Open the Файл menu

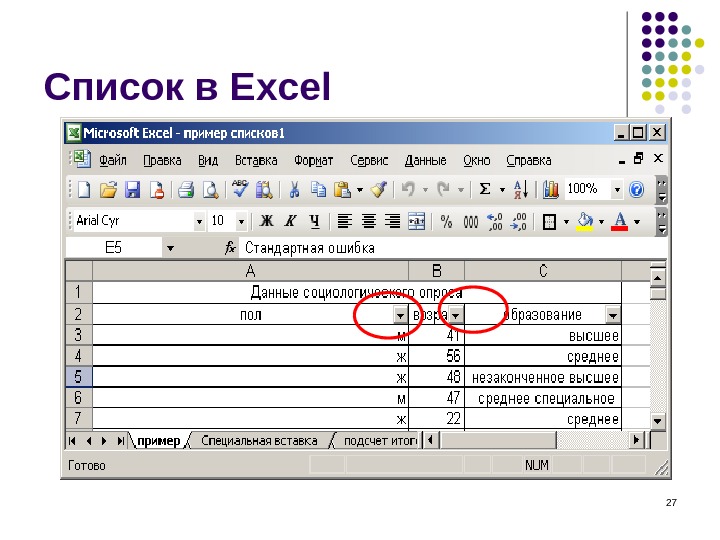click(113, 160)
